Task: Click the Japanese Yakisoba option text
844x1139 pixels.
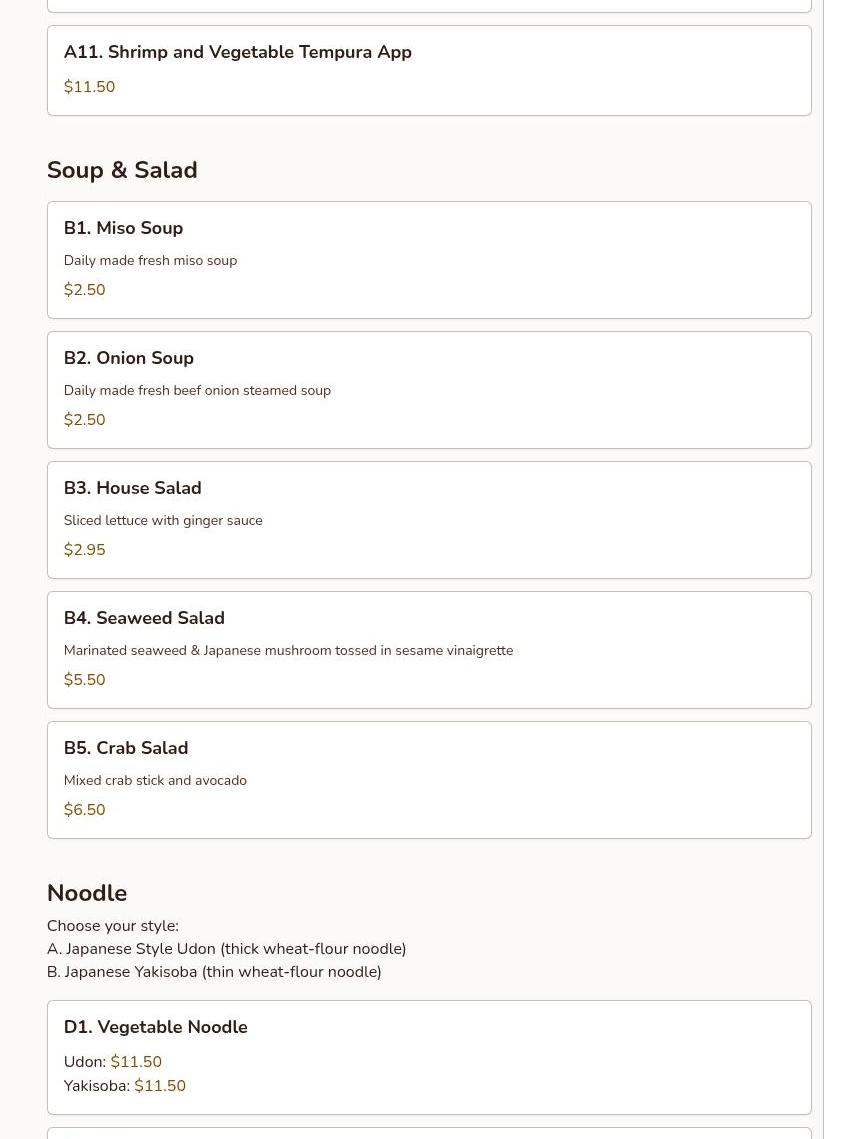Action: tap(214, 972)
